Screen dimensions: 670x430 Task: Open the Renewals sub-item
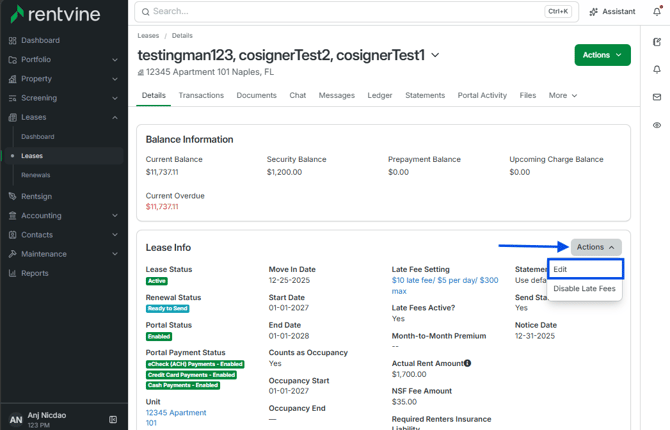[x=35, y=175]
